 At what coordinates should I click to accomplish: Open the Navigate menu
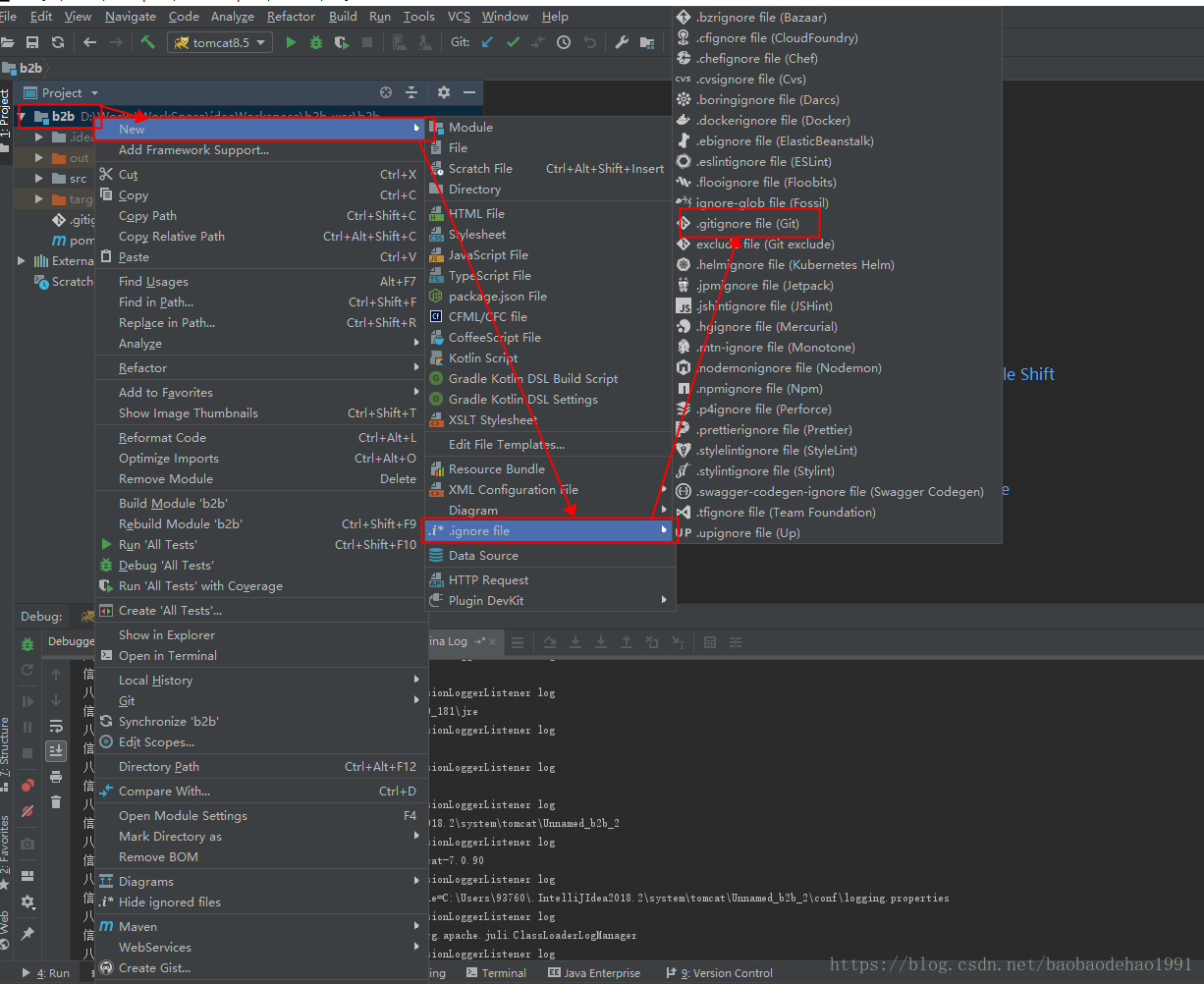click(130, 16)
